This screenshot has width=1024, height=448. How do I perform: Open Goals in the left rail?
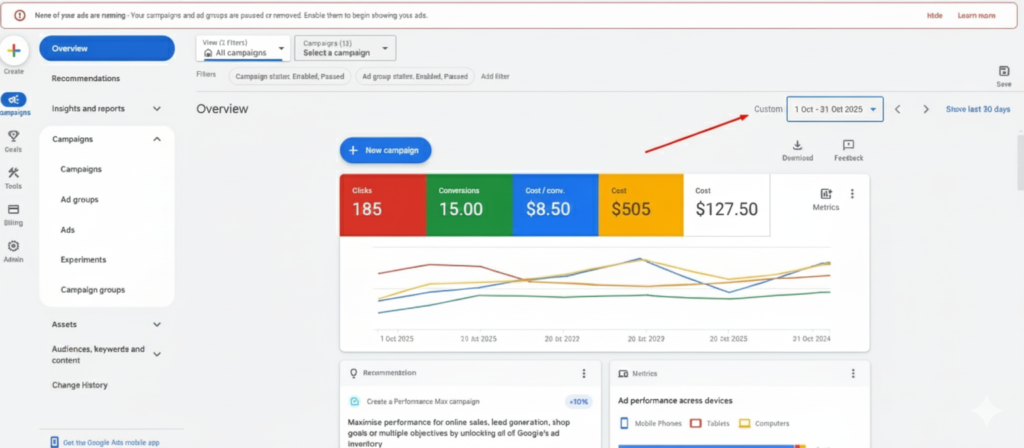[x=14, y=138]
